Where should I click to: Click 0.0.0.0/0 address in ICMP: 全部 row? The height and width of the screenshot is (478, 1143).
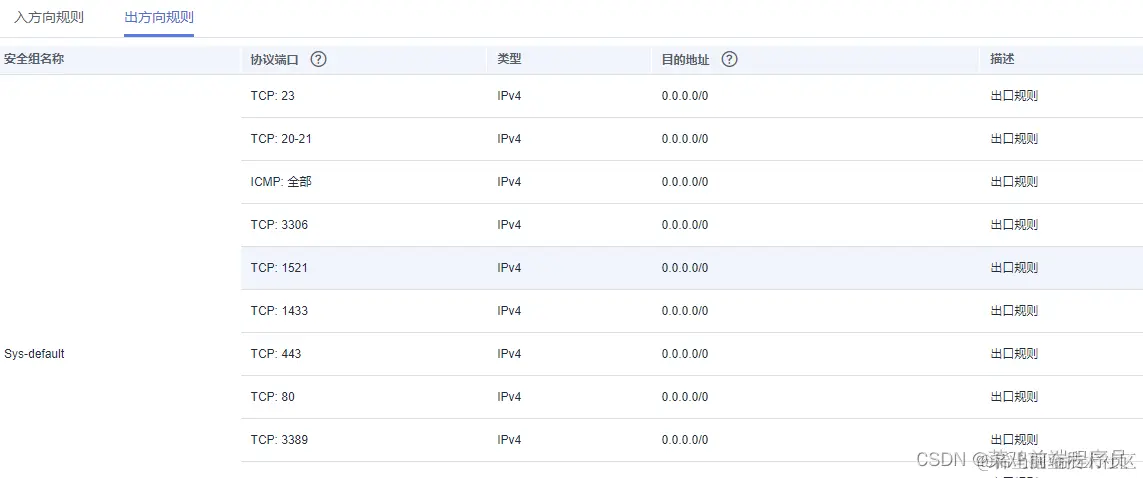pyautogui.click(x=685, y=181)
